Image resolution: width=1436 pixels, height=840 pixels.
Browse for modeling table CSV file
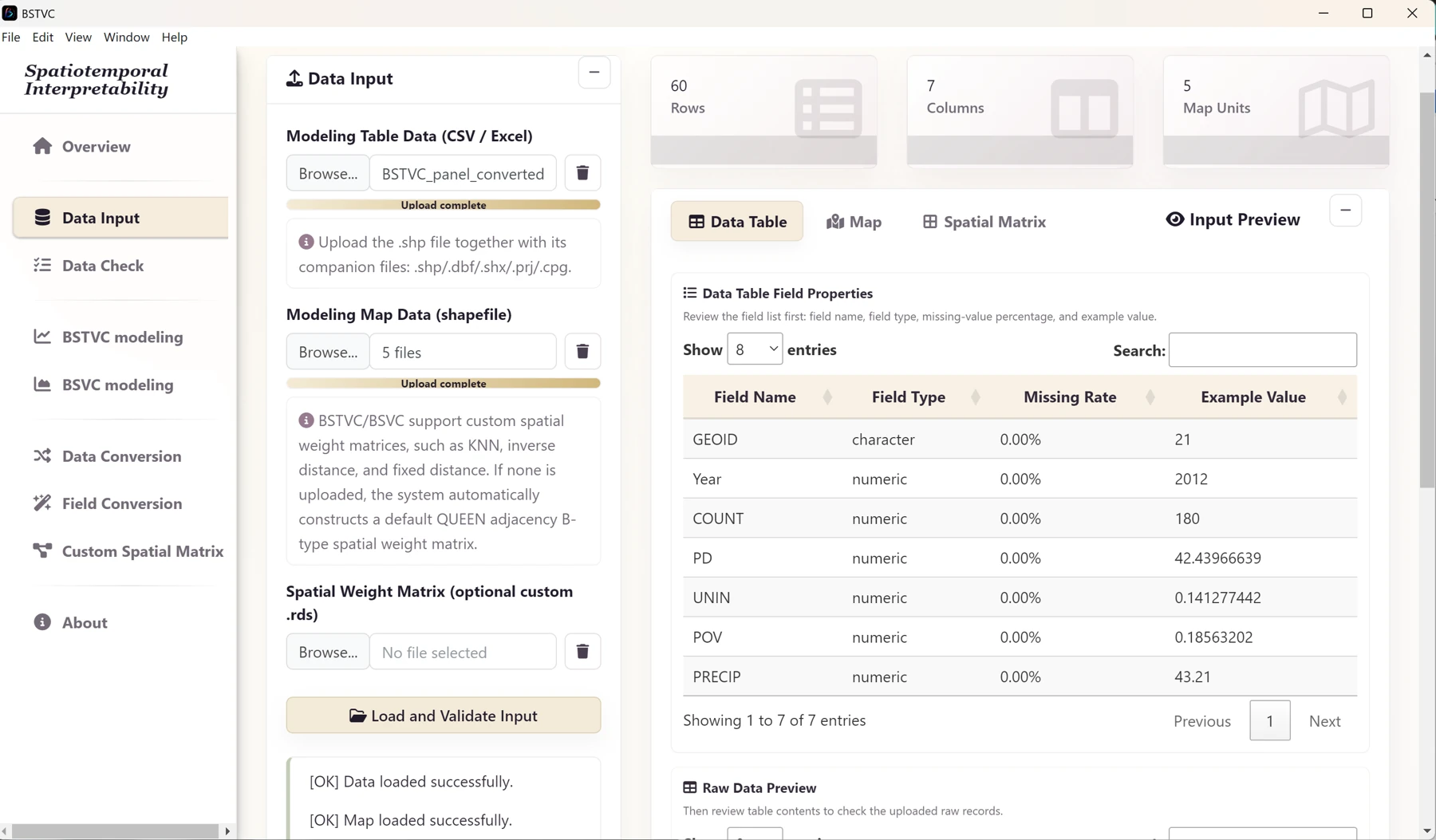tap(328, 173)
